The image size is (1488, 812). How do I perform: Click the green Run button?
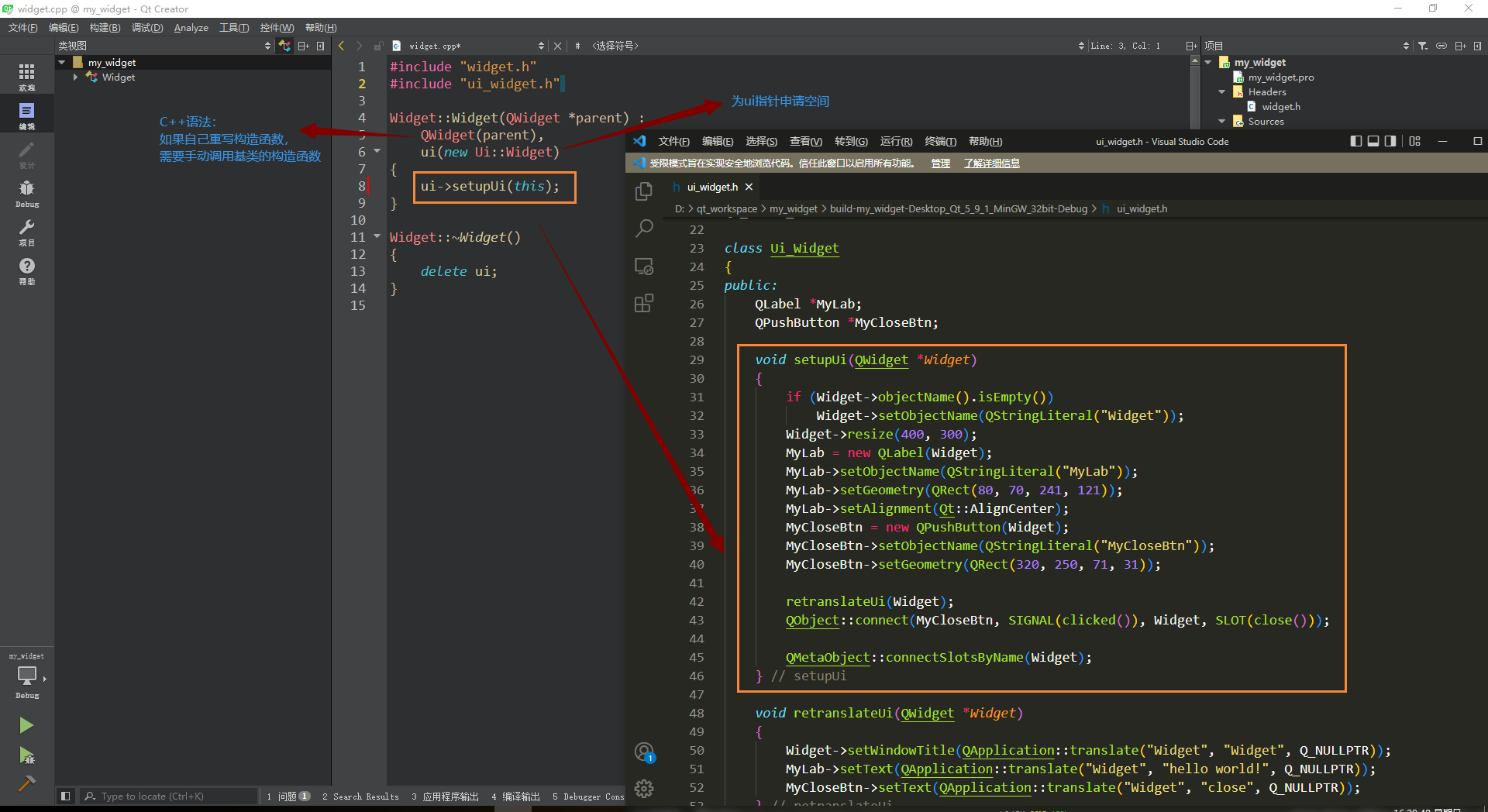coord(26,725)
